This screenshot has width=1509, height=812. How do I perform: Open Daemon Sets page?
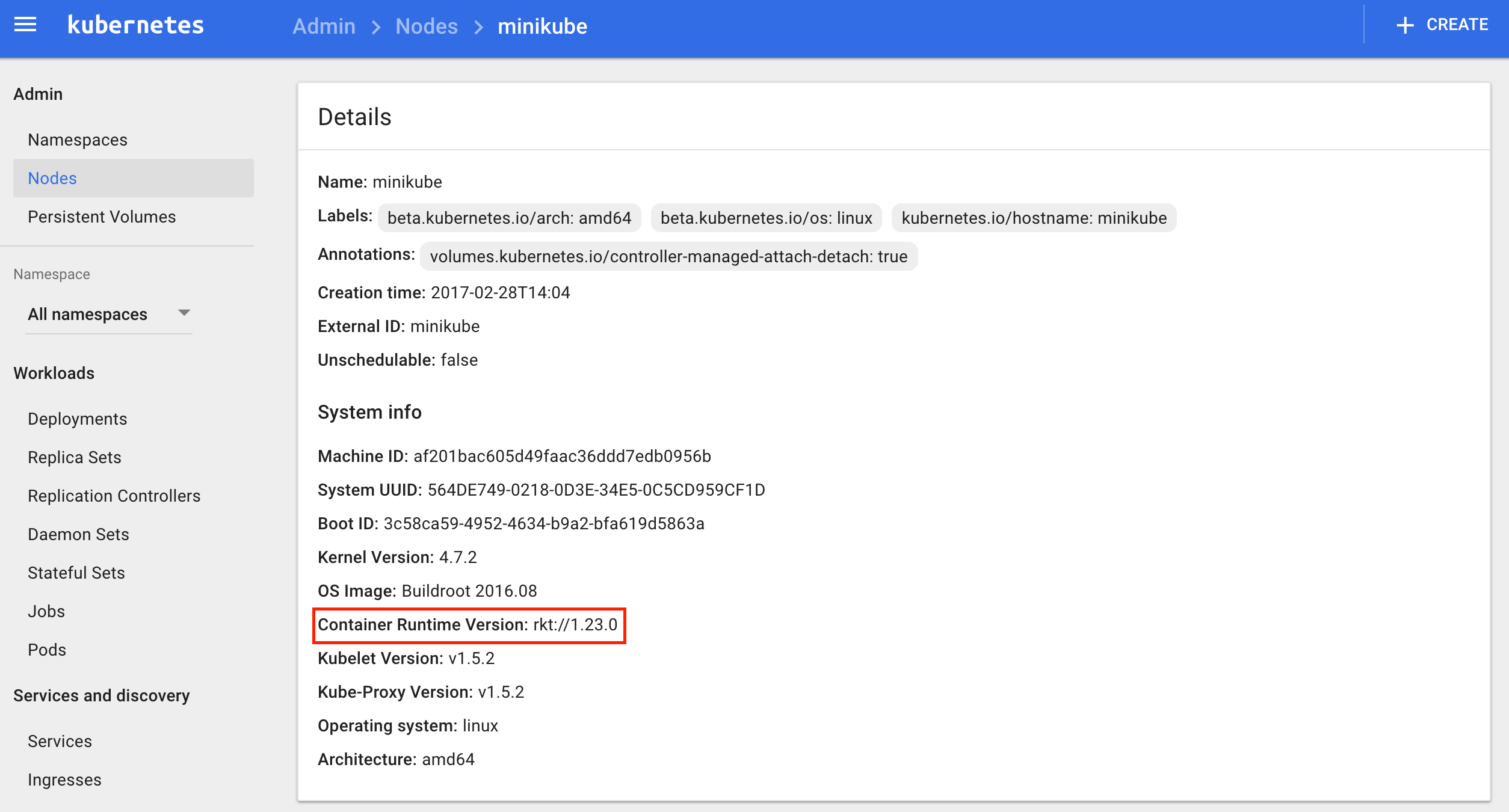[x=78, y=534]
